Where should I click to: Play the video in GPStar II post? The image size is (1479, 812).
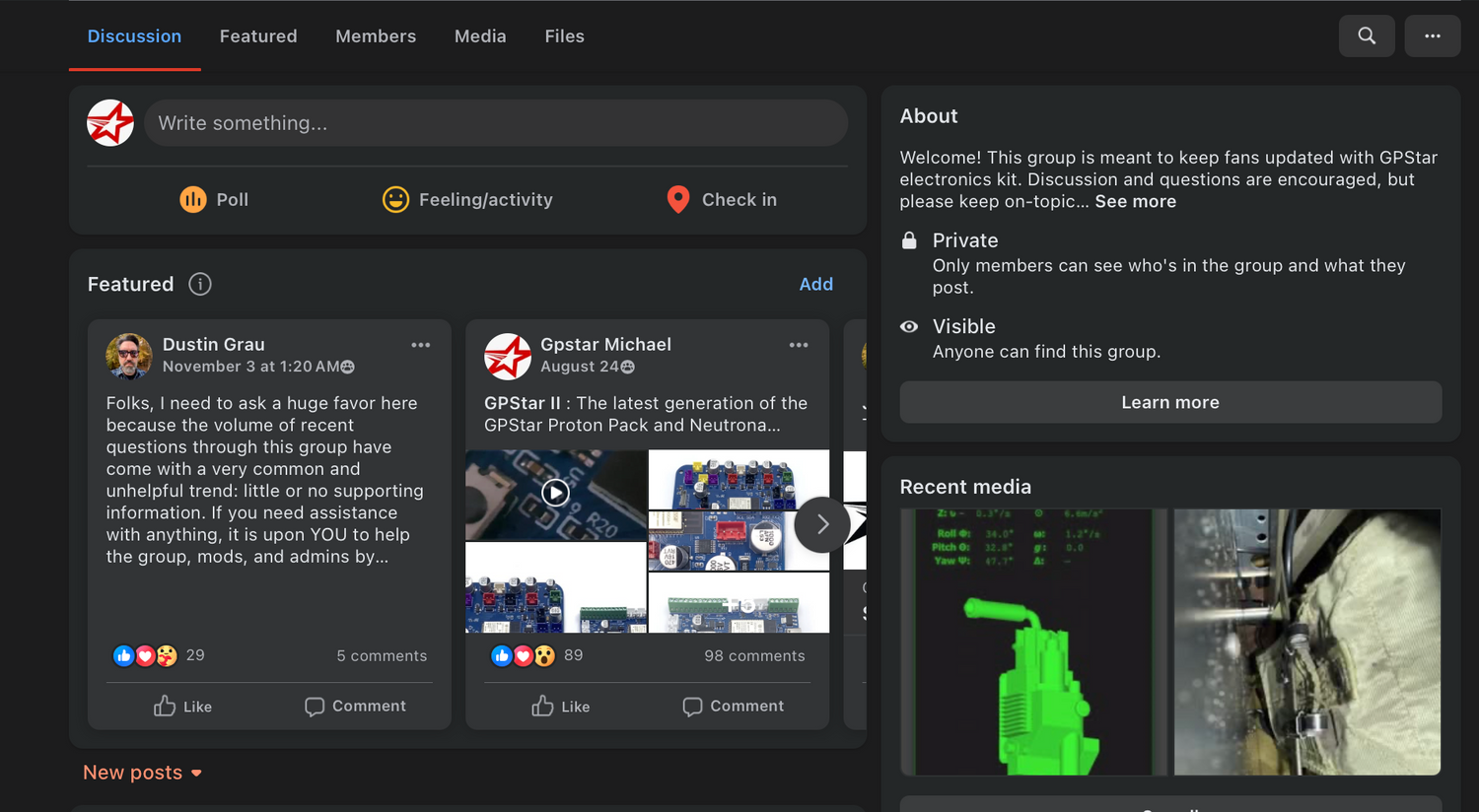tap(556, 493)
